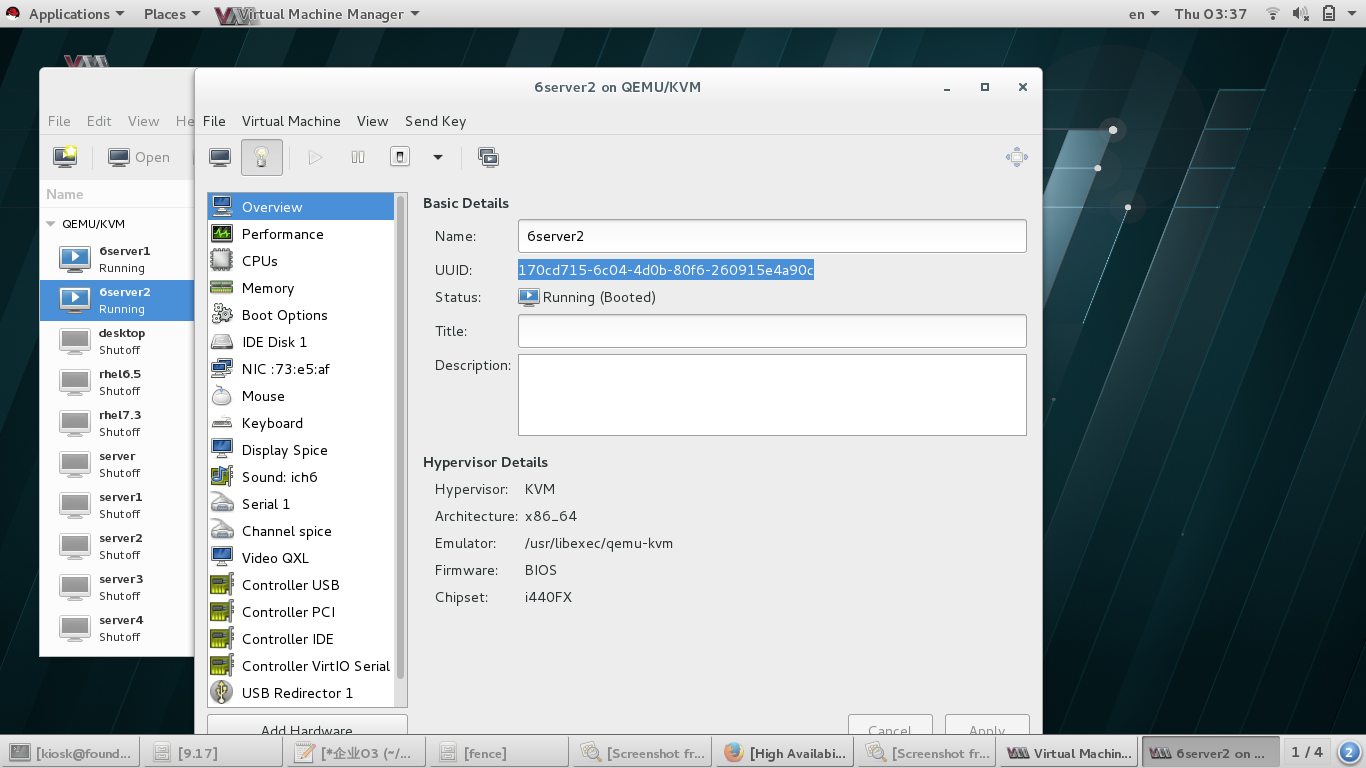Click the Cancel button
The height and width of the screenshot is (768, 1366).
[890, 726]
